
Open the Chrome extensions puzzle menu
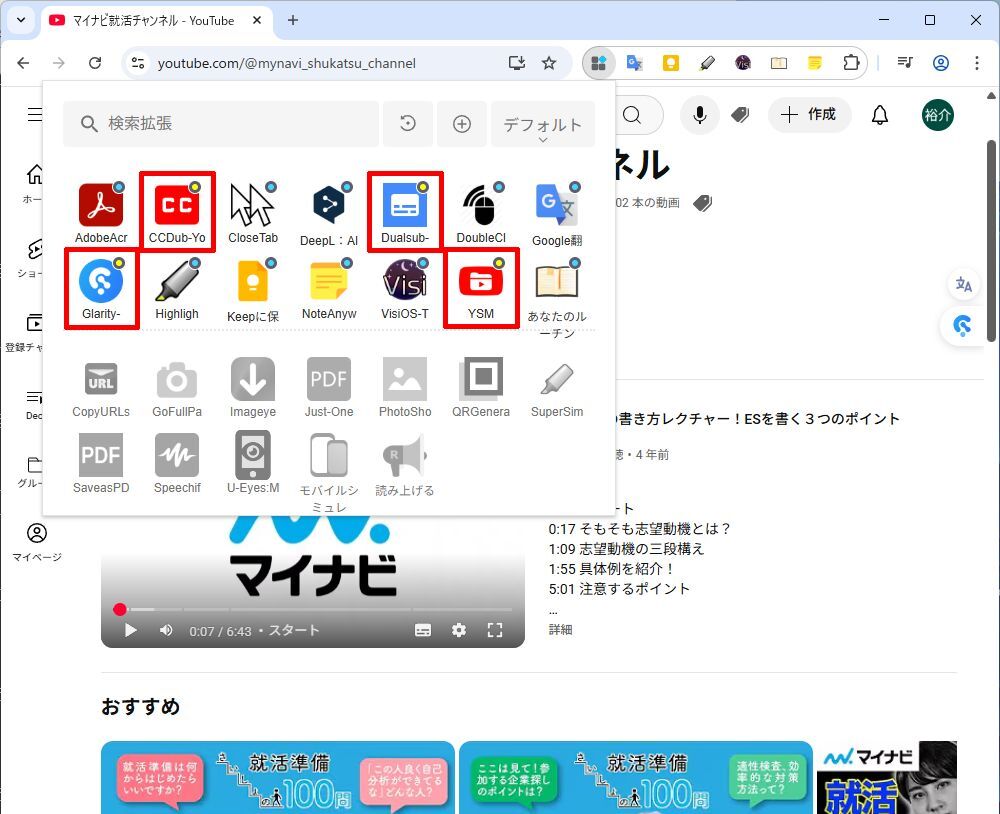pos(851,63)
